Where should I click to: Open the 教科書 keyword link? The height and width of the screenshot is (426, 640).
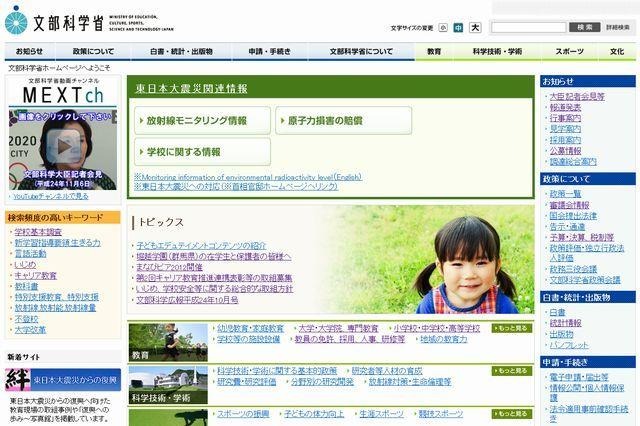click(27, 286)
